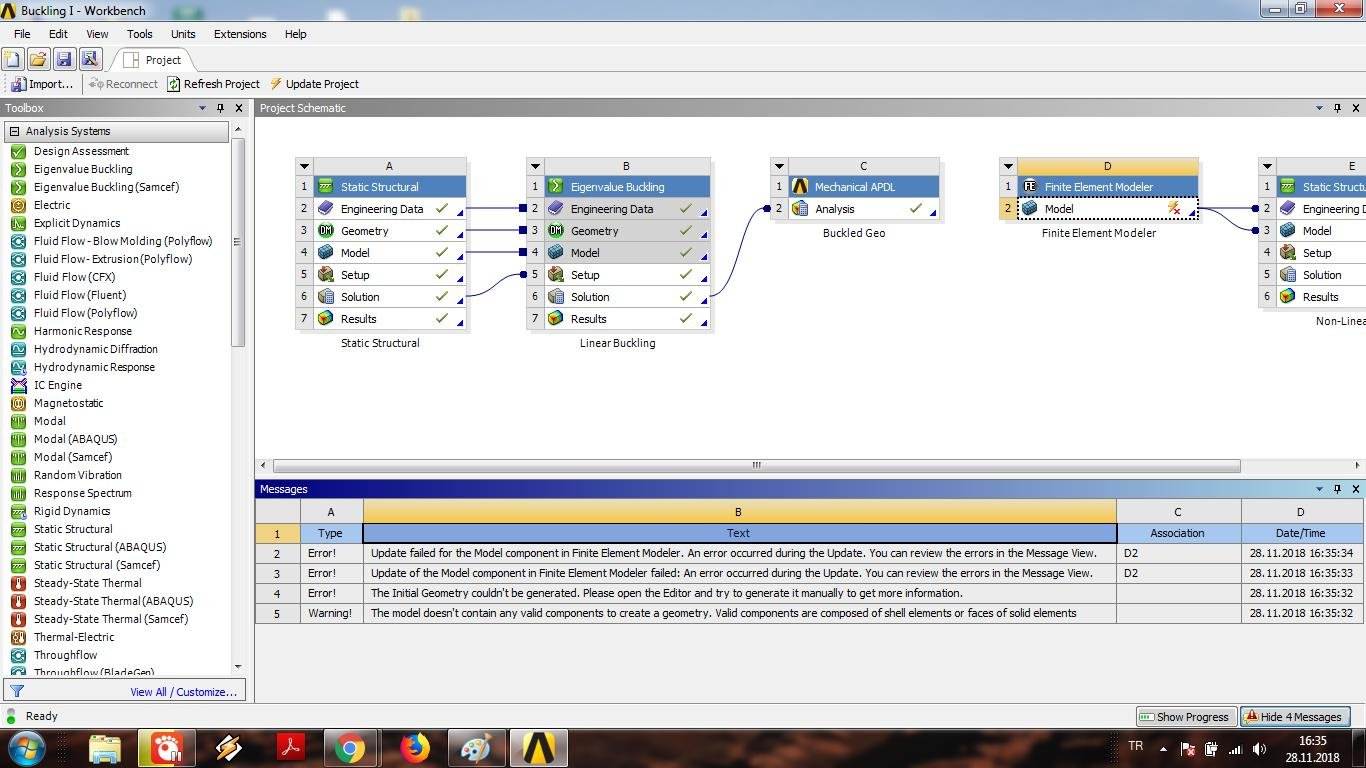The image size is (1366, 768).
Task: Click the New project icon
Action: click(13, 60)
